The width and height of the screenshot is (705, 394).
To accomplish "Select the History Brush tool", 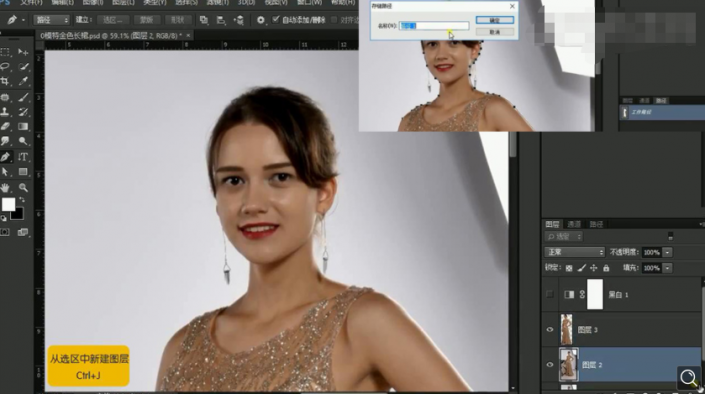I will [23, 112].
